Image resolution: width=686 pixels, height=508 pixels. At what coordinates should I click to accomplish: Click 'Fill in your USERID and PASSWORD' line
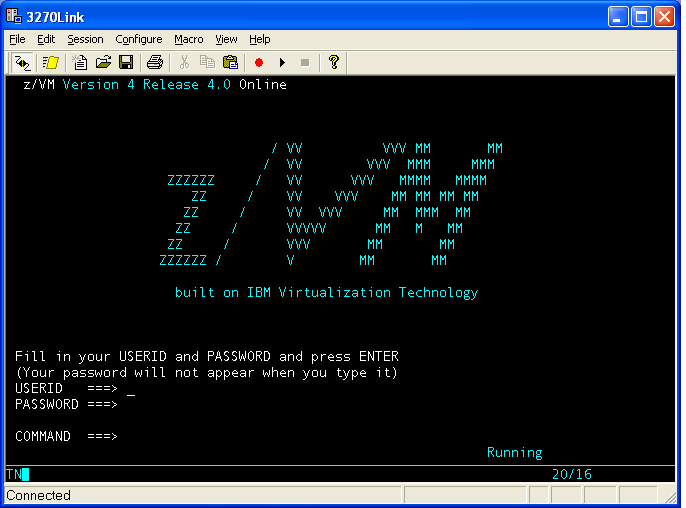tap(207, 356)
